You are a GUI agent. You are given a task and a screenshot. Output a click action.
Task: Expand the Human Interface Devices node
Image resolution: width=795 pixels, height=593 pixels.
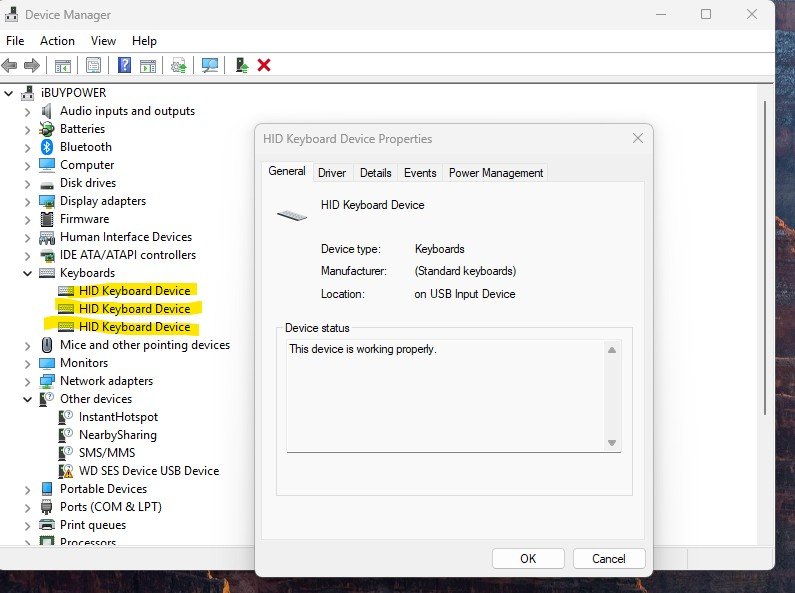pyautogui.click(x=27, y=238)
